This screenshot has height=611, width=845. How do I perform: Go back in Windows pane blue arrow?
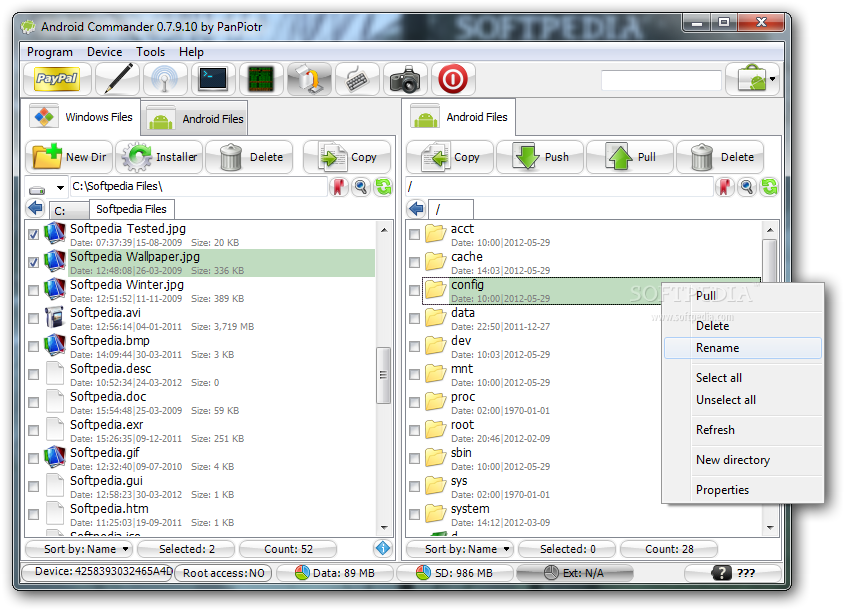point(36,208)
